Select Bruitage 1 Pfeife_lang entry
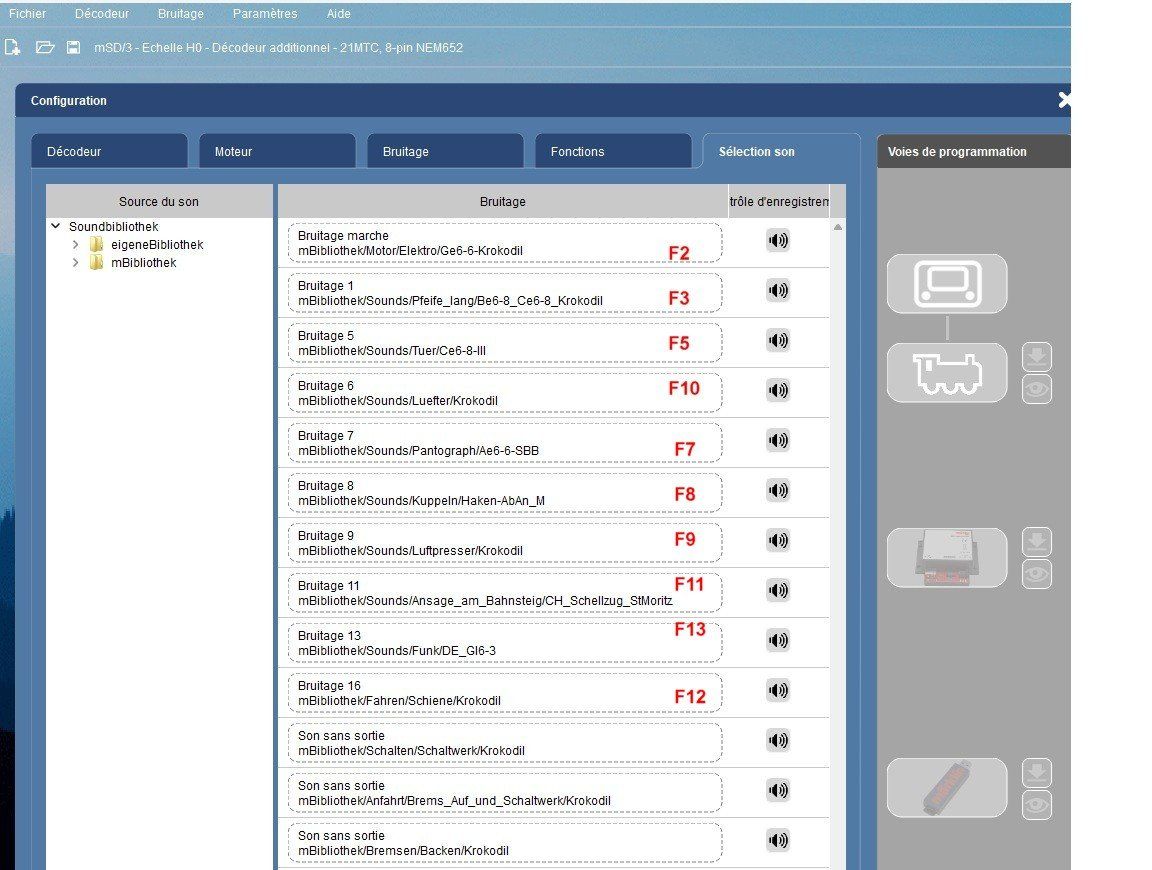Viewport: 1152px width, 870px height. click(x=505, y=293)
